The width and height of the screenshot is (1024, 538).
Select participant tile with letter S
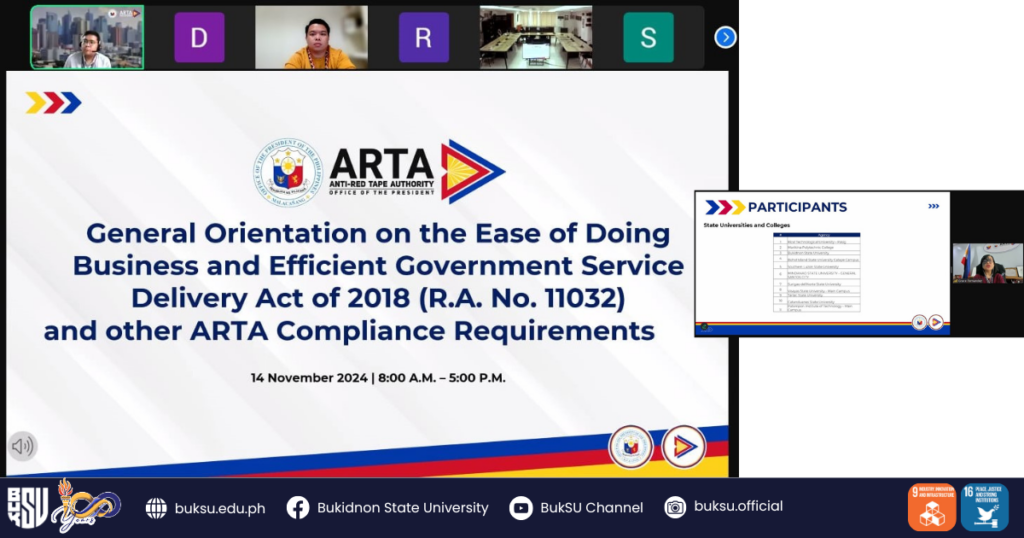648,37
